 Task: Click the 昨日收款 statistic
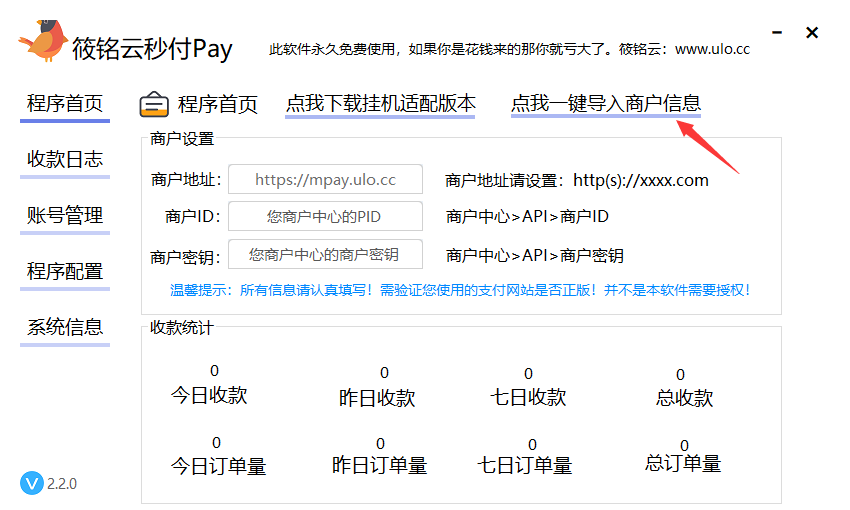coord(377,389)
